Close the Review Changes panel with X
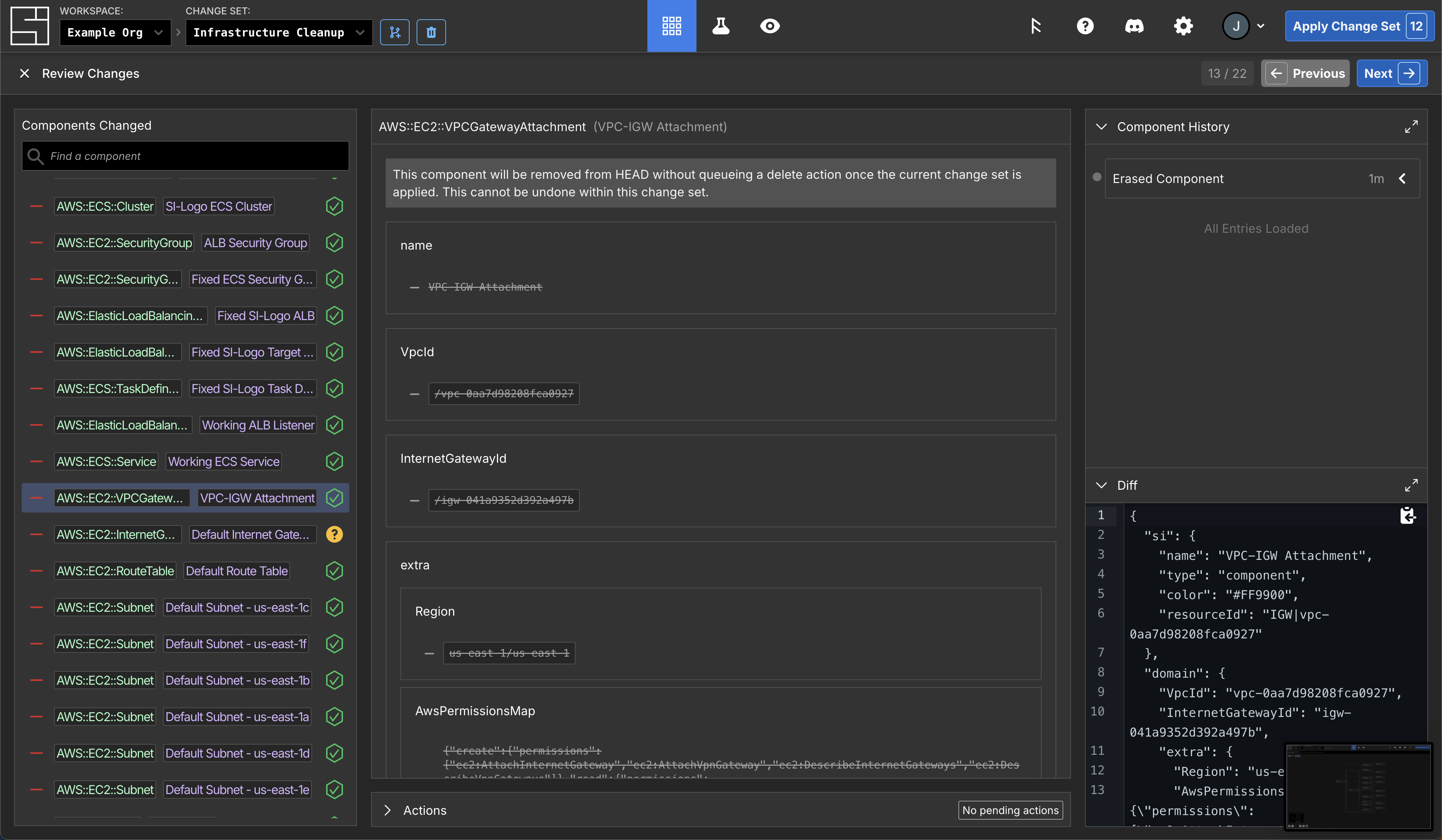The image size is (1442, 840). coord(25,73)
